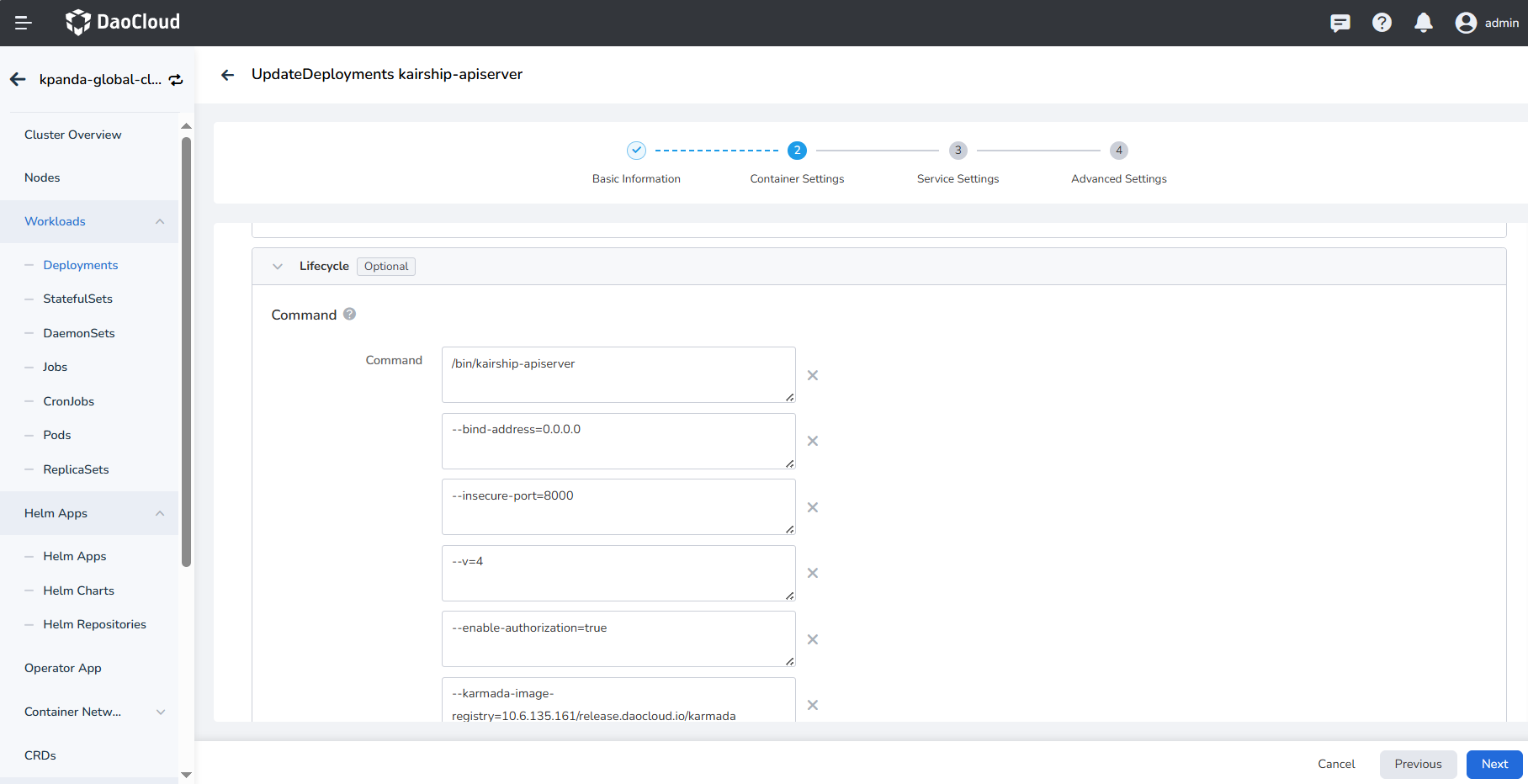Open the admin user profile icon
Image resolution: width=1528 pixels, height=784 pixels.
coord(1465,23)
